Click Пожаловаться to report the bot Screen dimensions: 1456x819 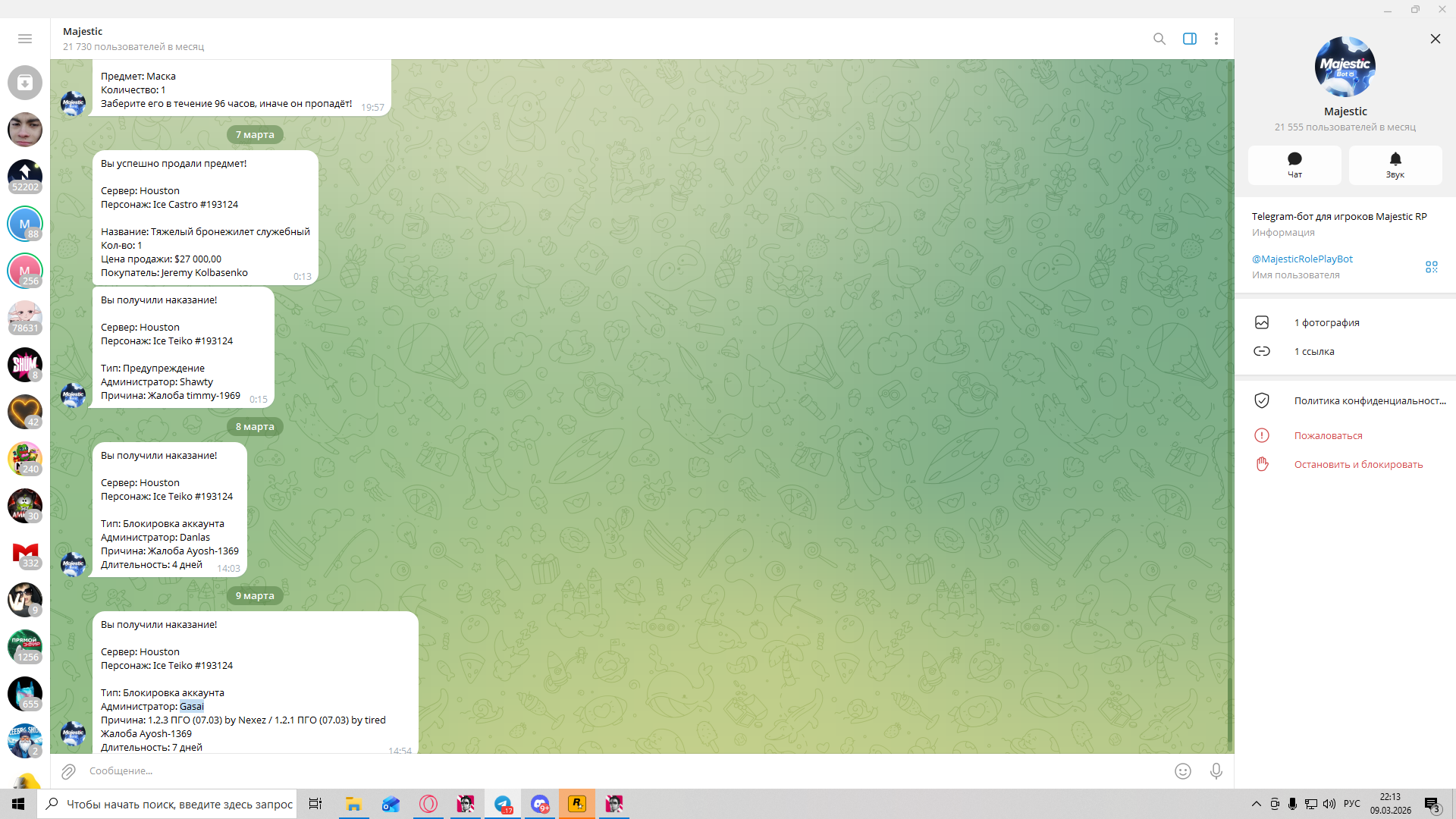click(1328, 435)
